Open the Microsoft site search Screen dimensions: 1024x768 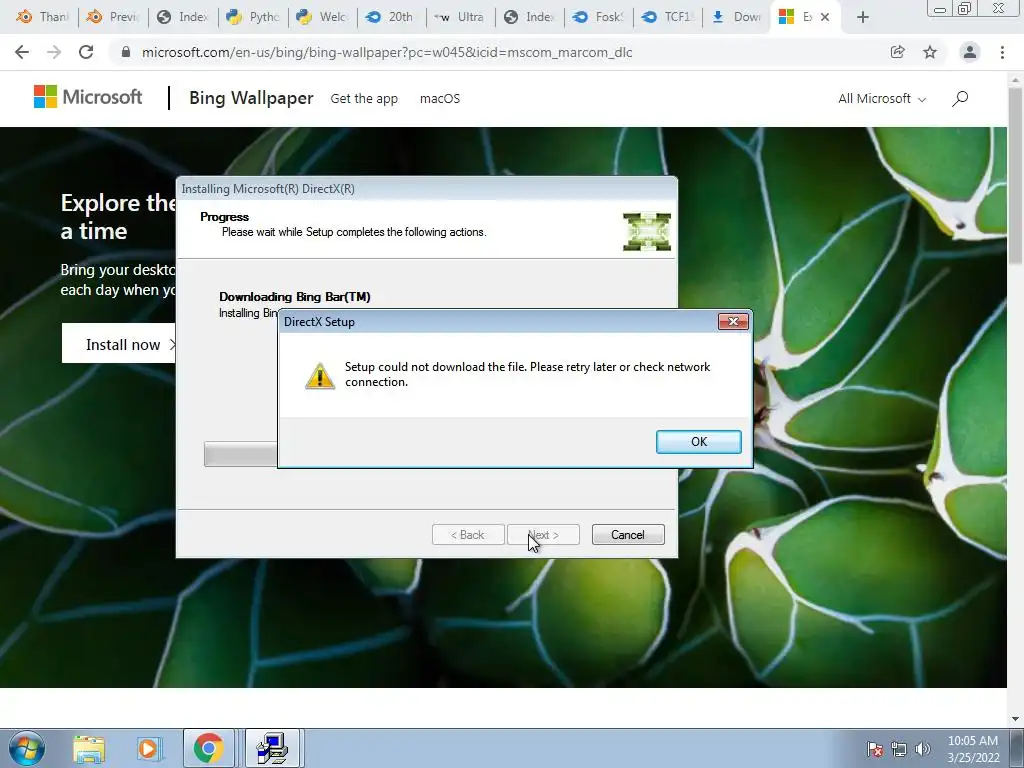click(x=960, y=99)
